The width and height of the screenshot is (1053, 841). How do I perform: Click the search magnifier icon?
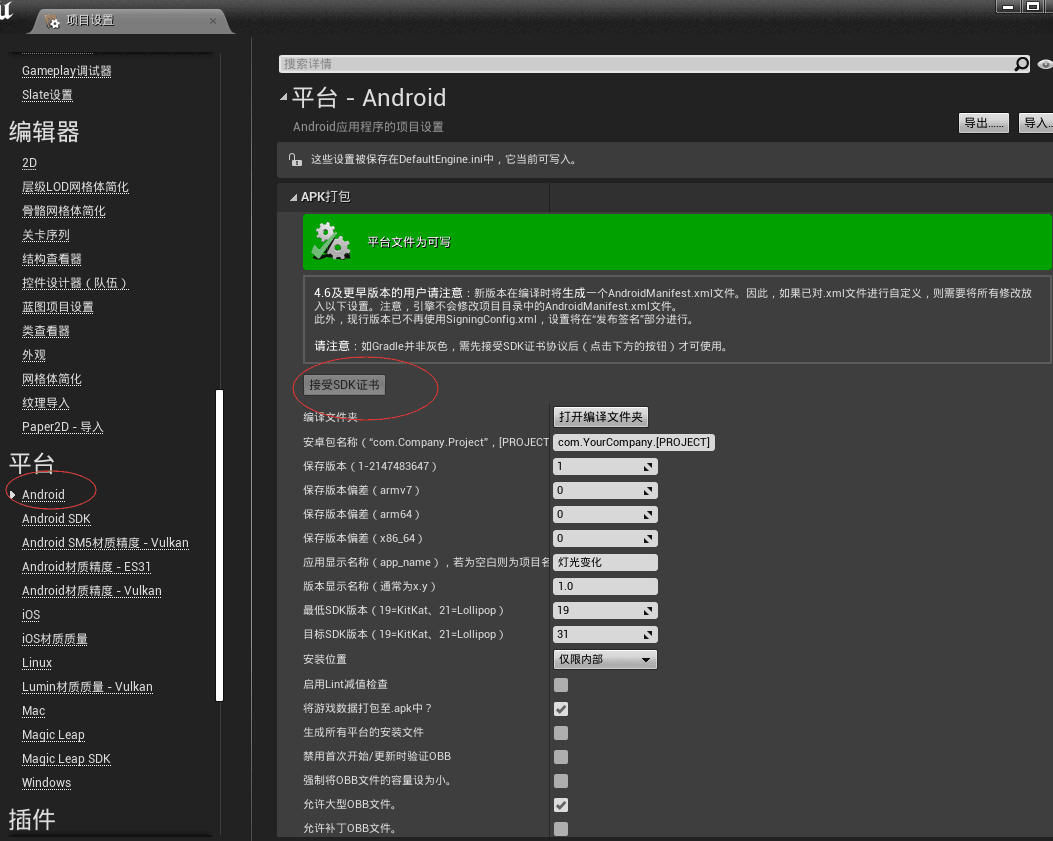(x=1021, y=64)
